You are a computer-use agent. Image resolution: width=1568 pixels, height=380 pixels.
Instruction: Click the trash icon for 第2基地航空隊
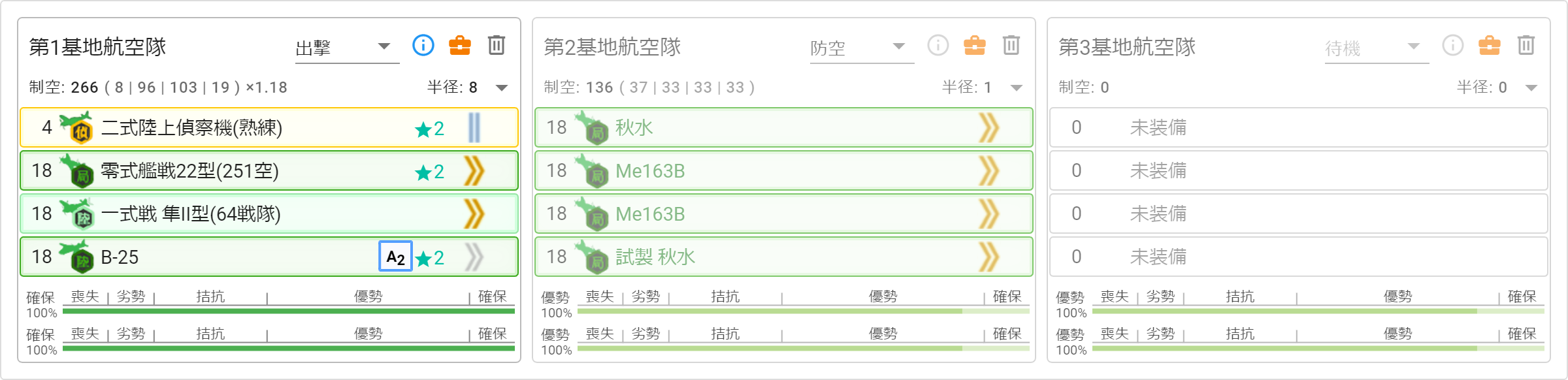pyautogui.click(x=1011, y=45)
